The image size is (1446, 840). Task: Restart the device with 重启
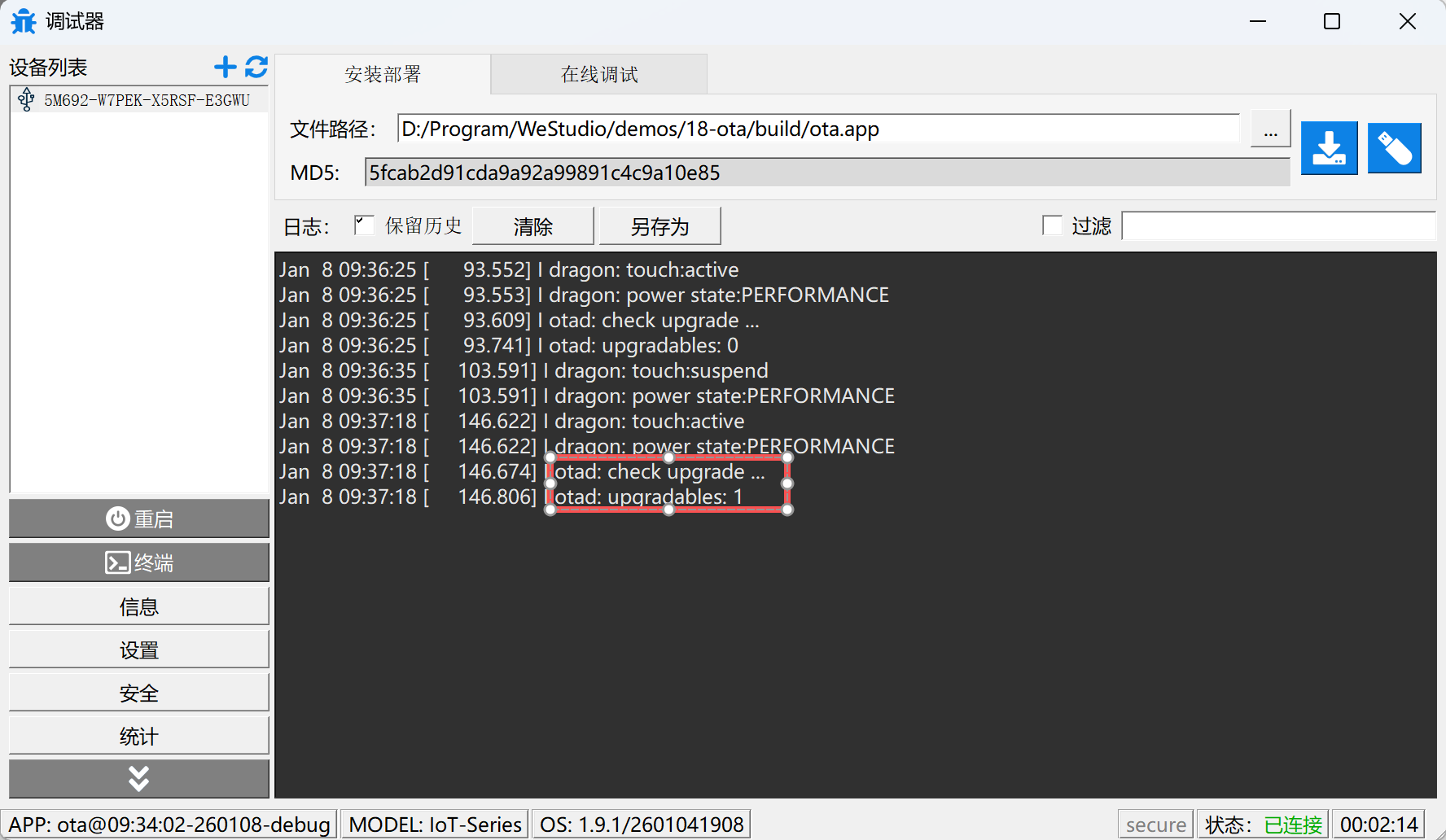pos(138,518)
